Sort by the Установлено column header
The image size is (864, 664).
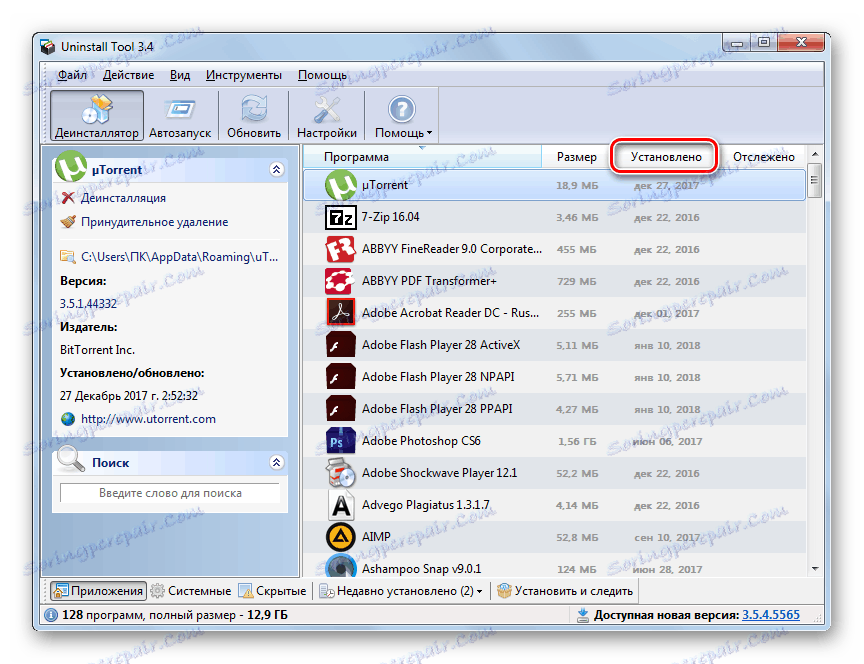pyautogui.click(x=666, y=157)
